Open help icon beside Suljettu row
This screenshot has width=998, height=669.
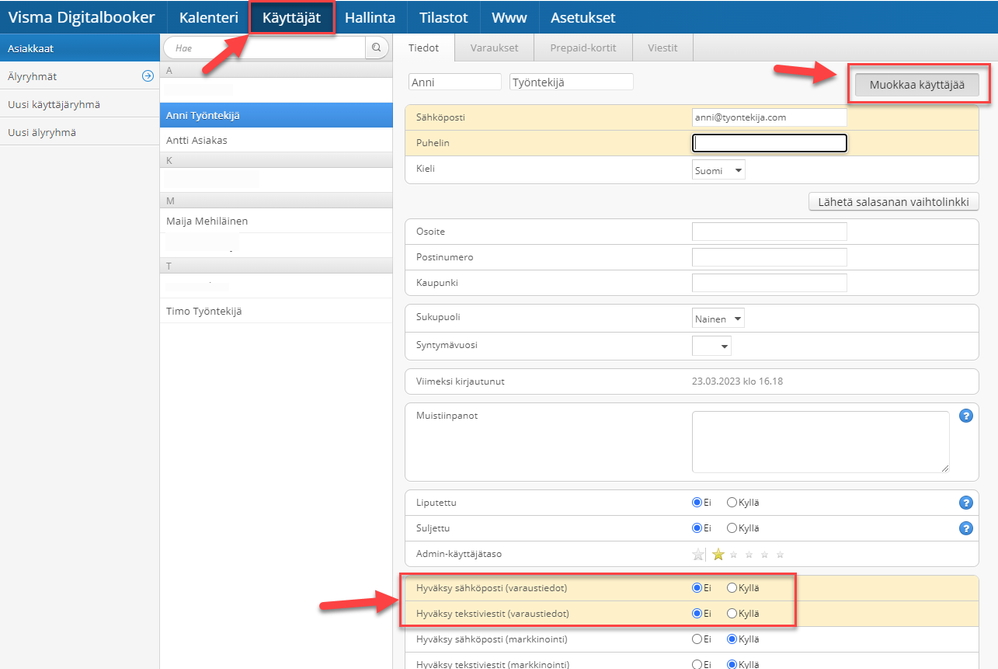(966, 528)
